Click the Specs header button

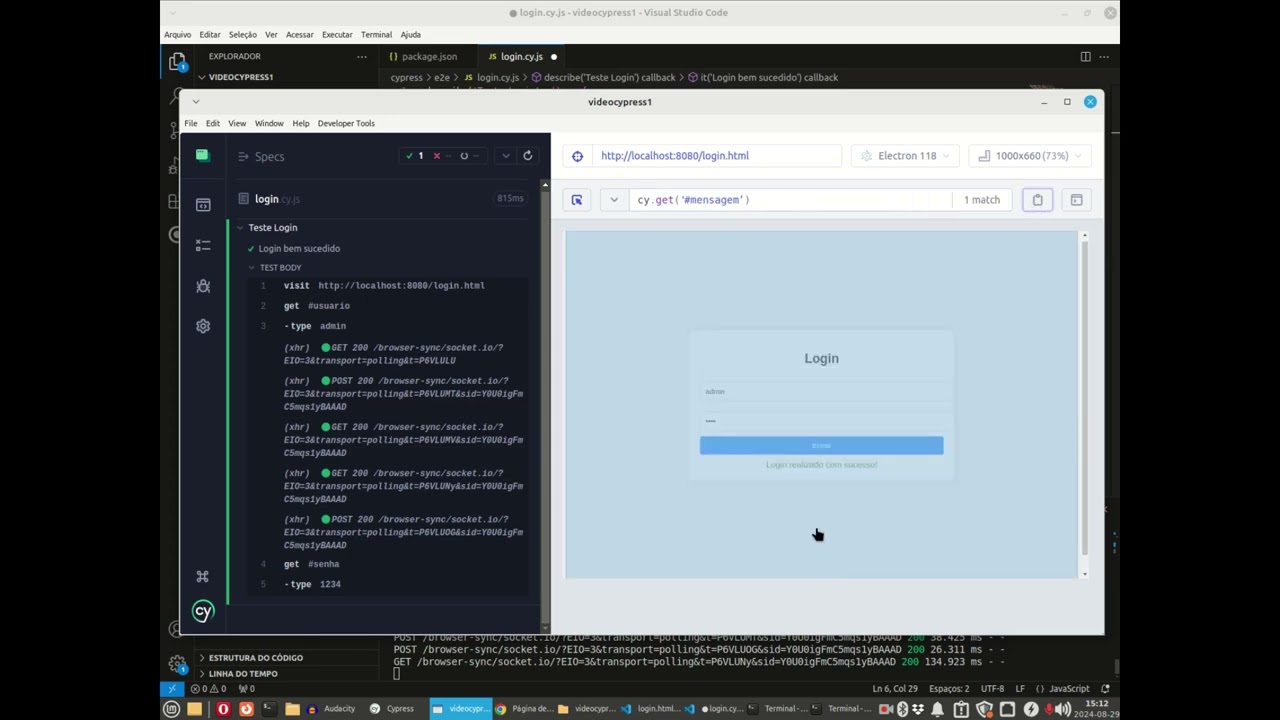click(x=261, y=157)
